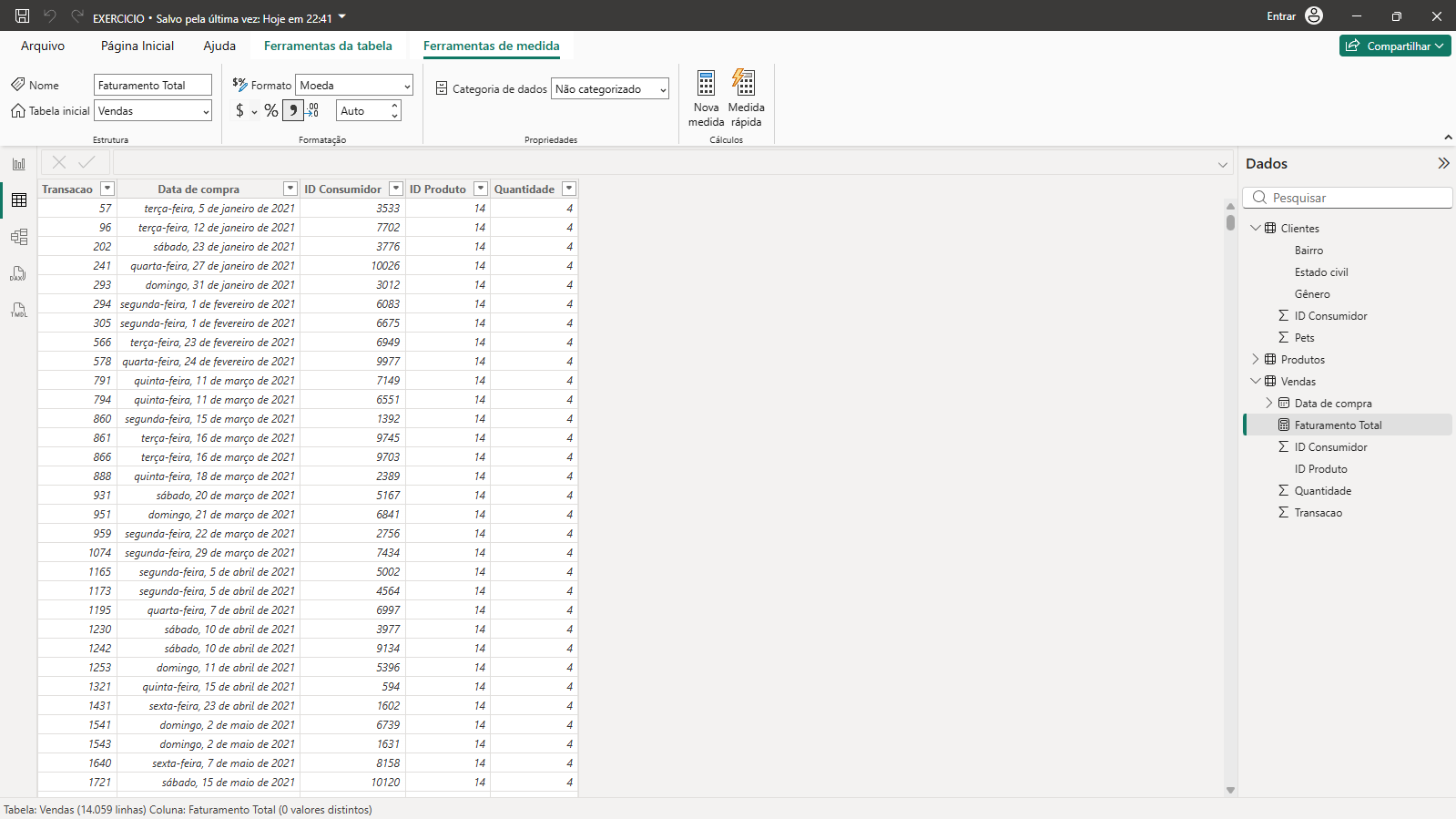Viewport: 1456px width, 819px height.
Task: Click table scrollbar down arrow
Action: coord(1230,790)
